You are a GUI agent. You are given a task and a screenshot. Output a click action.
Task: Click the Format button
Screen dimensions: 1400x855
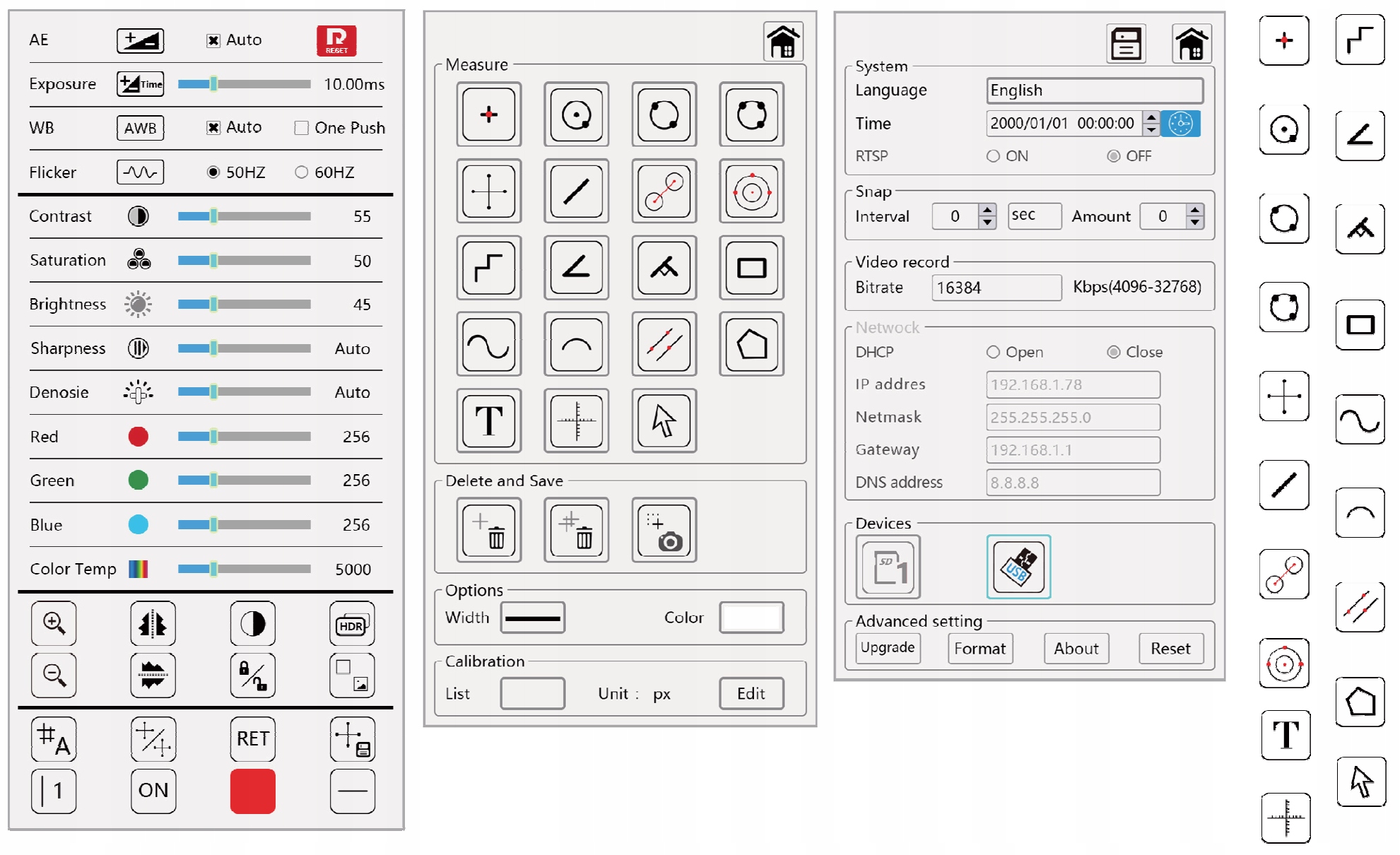point(980,649)
